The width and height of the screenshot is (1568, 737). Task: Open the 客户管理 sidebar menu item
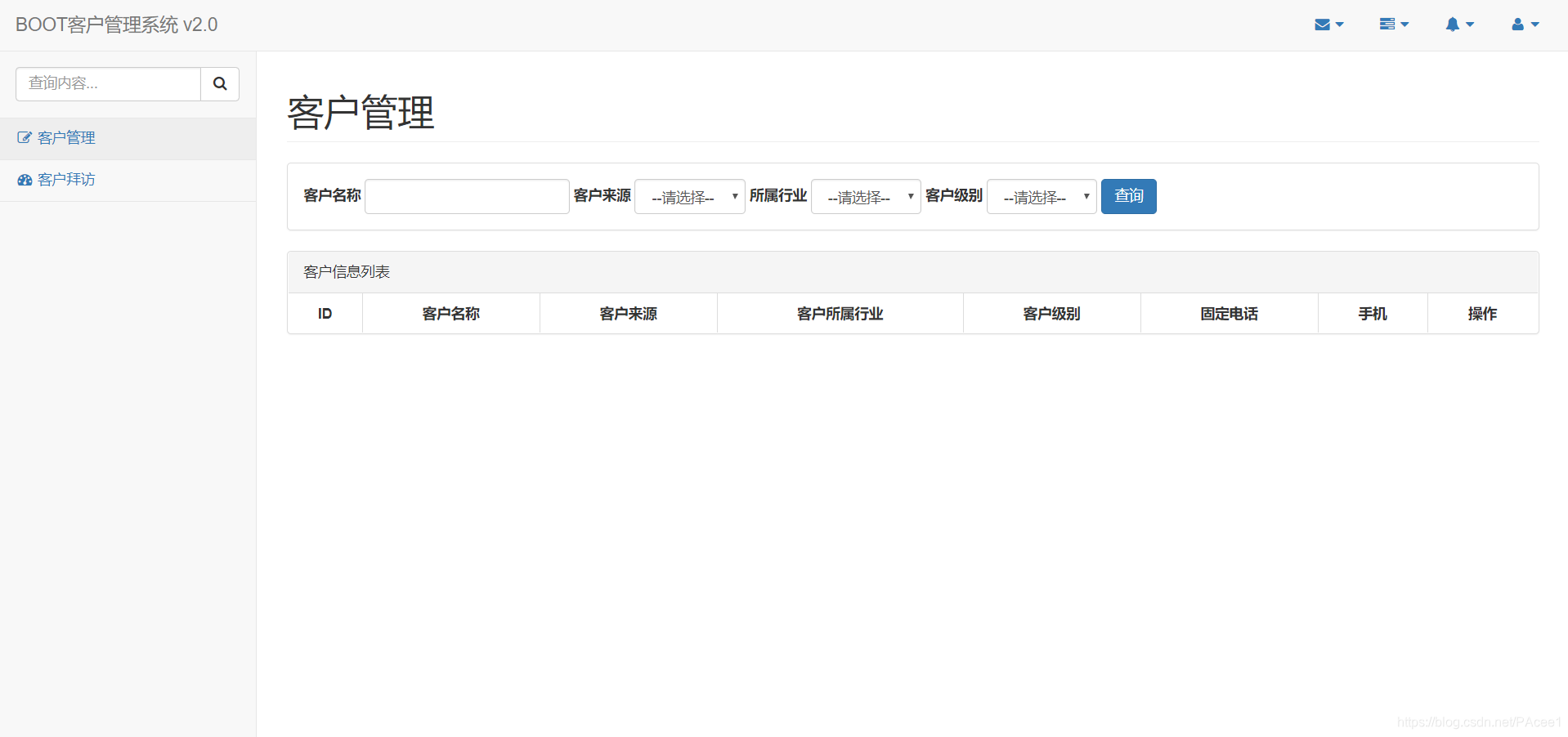pos(128,138)
